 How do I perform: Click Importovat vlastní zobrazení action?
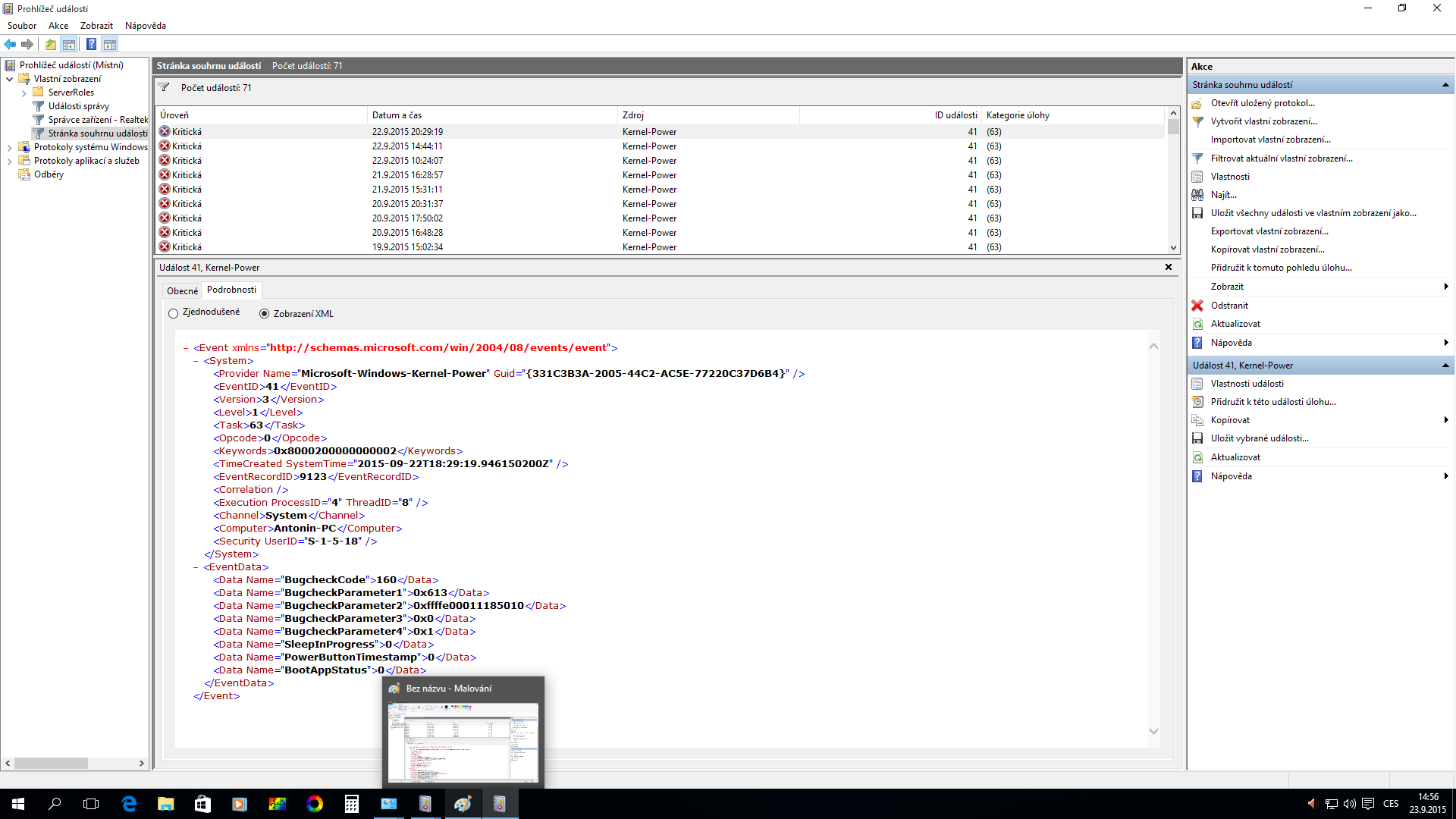pos(1270,140)
